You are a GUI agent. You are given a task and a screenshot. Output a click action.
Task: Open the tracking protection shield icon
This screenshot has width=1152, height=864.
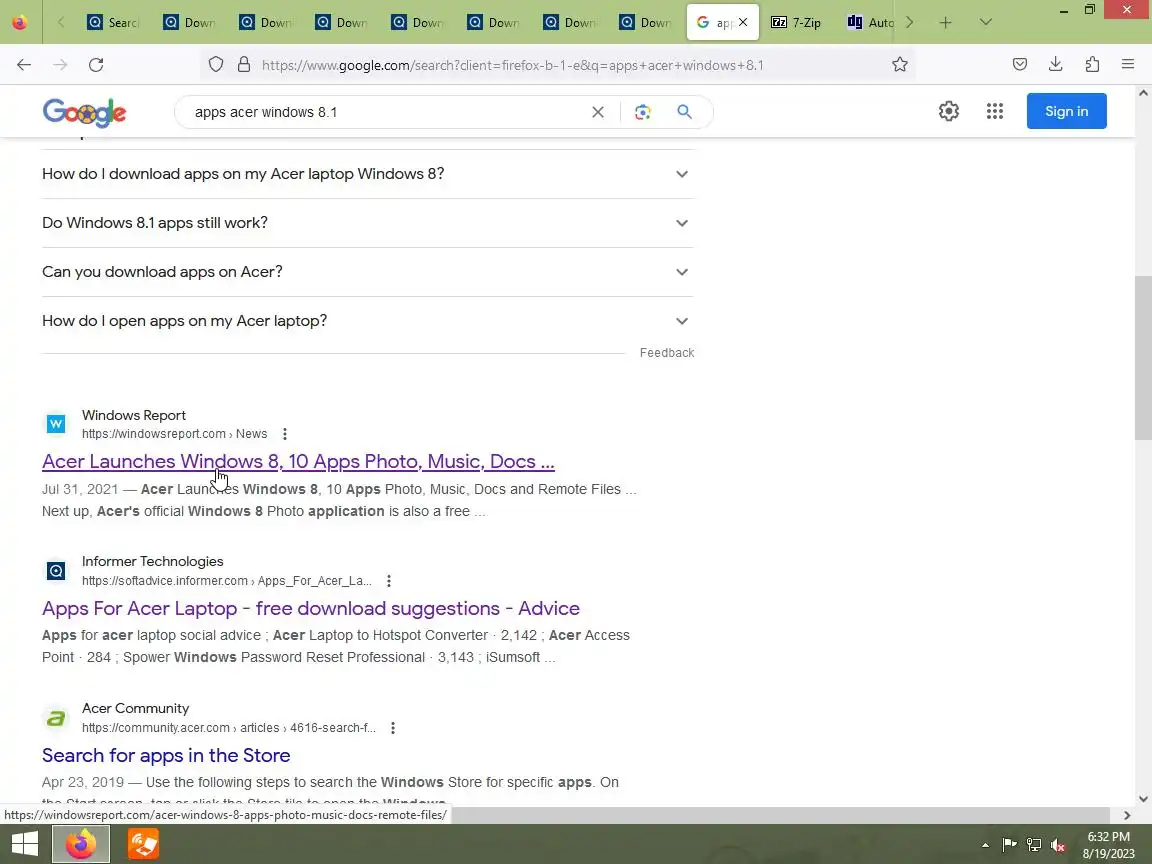[x=215, y=65]
